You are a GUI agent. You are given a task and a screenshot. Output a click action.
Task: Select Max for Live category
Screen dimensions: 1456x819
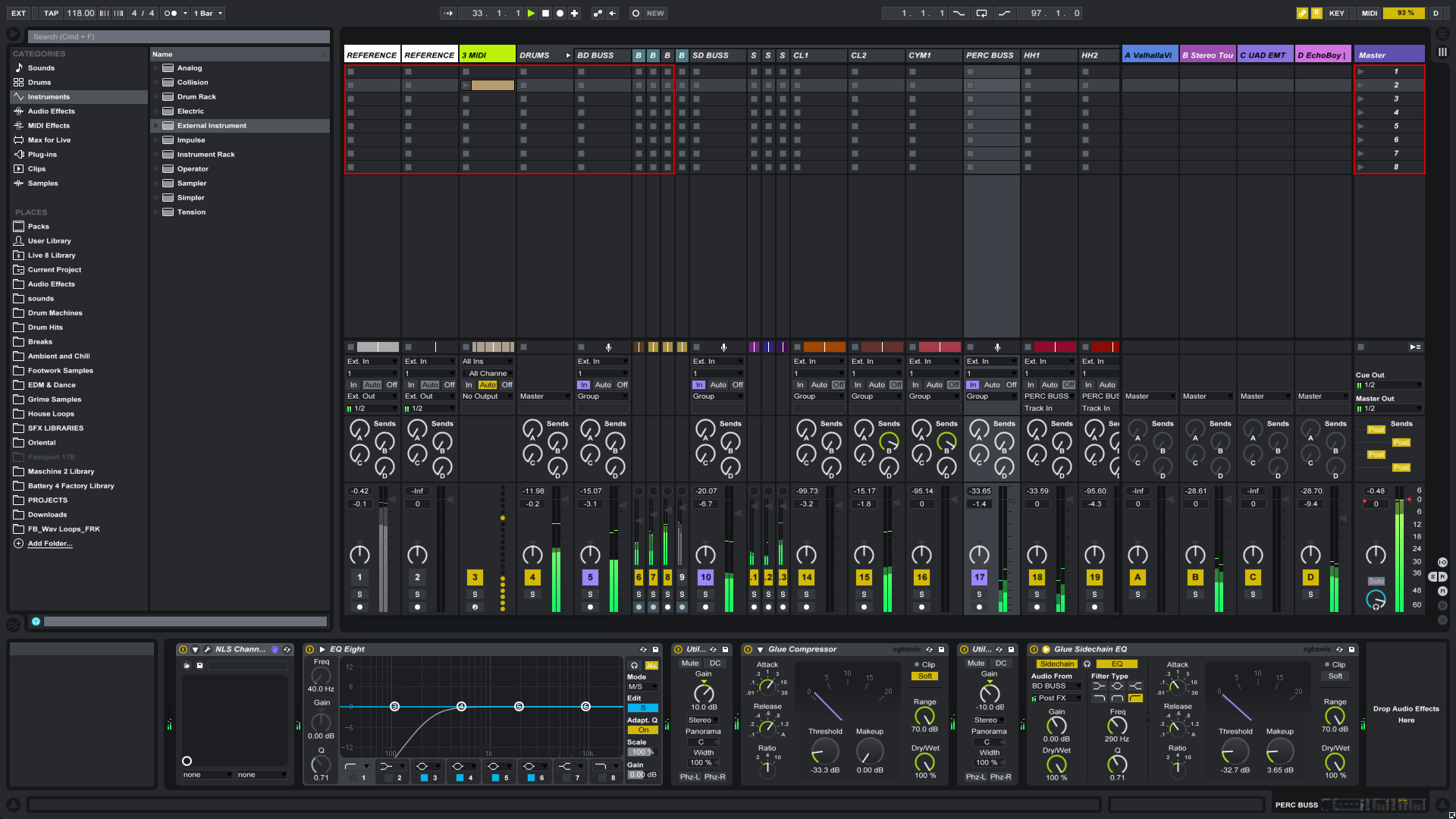pyautogui.click(x=49, y=140)
